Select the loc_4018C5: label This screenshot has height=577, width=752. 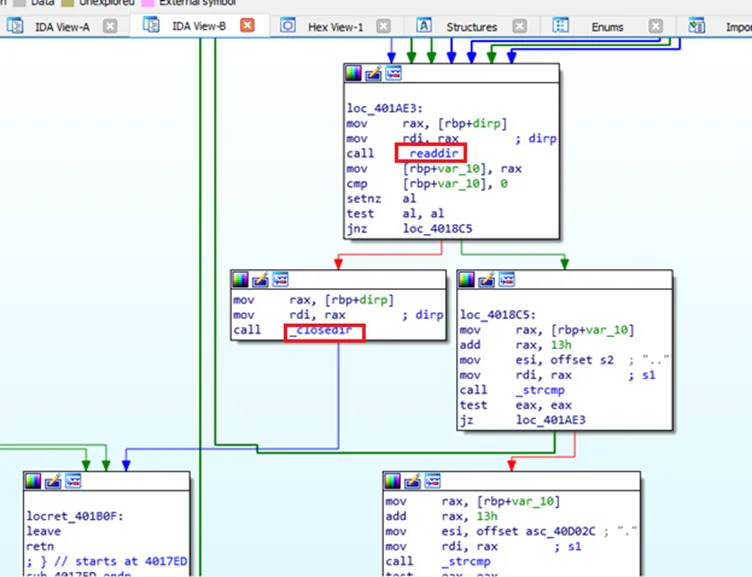pyautogui.click(x=498, y=315)
